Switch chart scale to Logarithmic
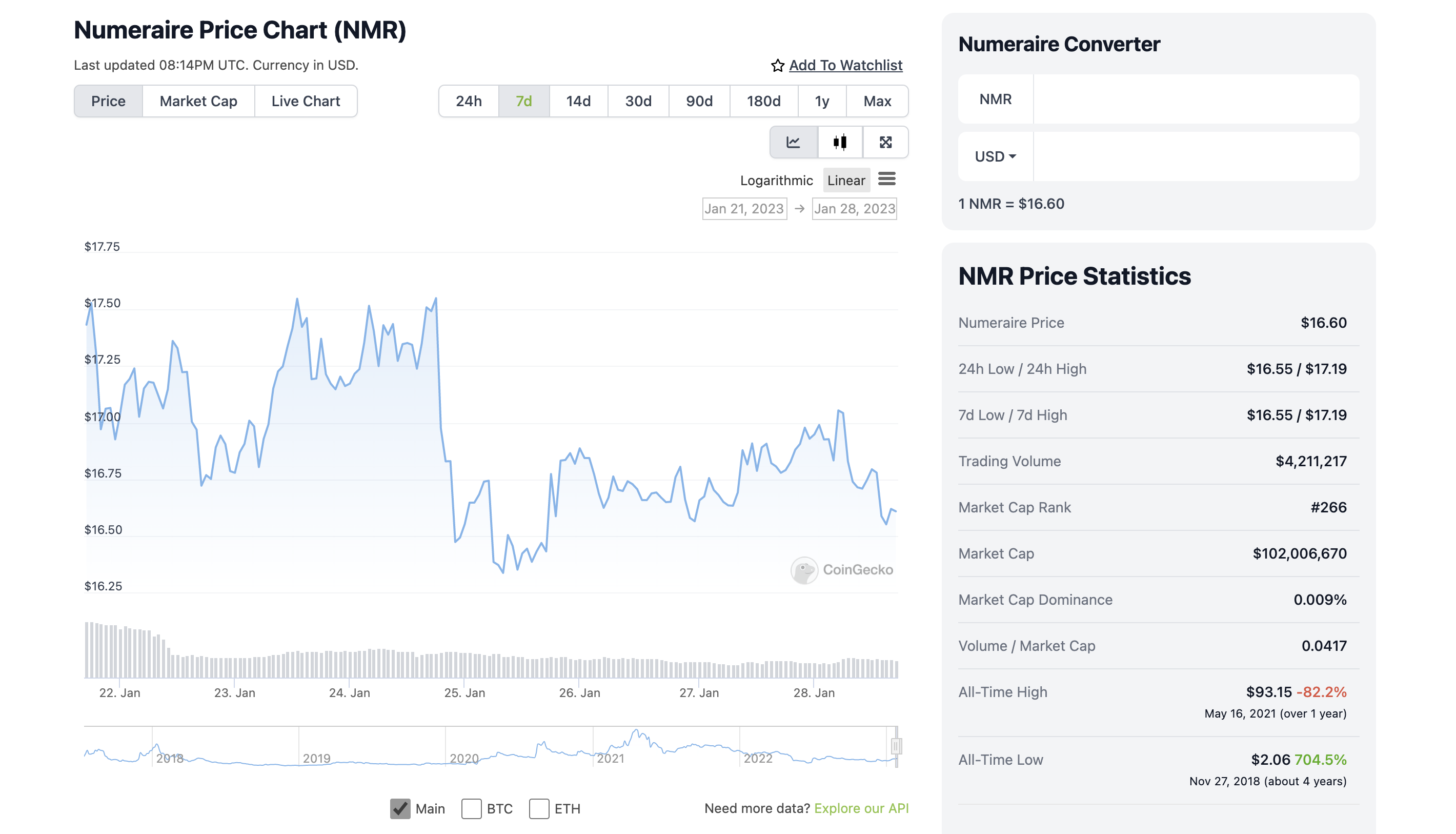Screen dimensions: 1456x834 776,181
